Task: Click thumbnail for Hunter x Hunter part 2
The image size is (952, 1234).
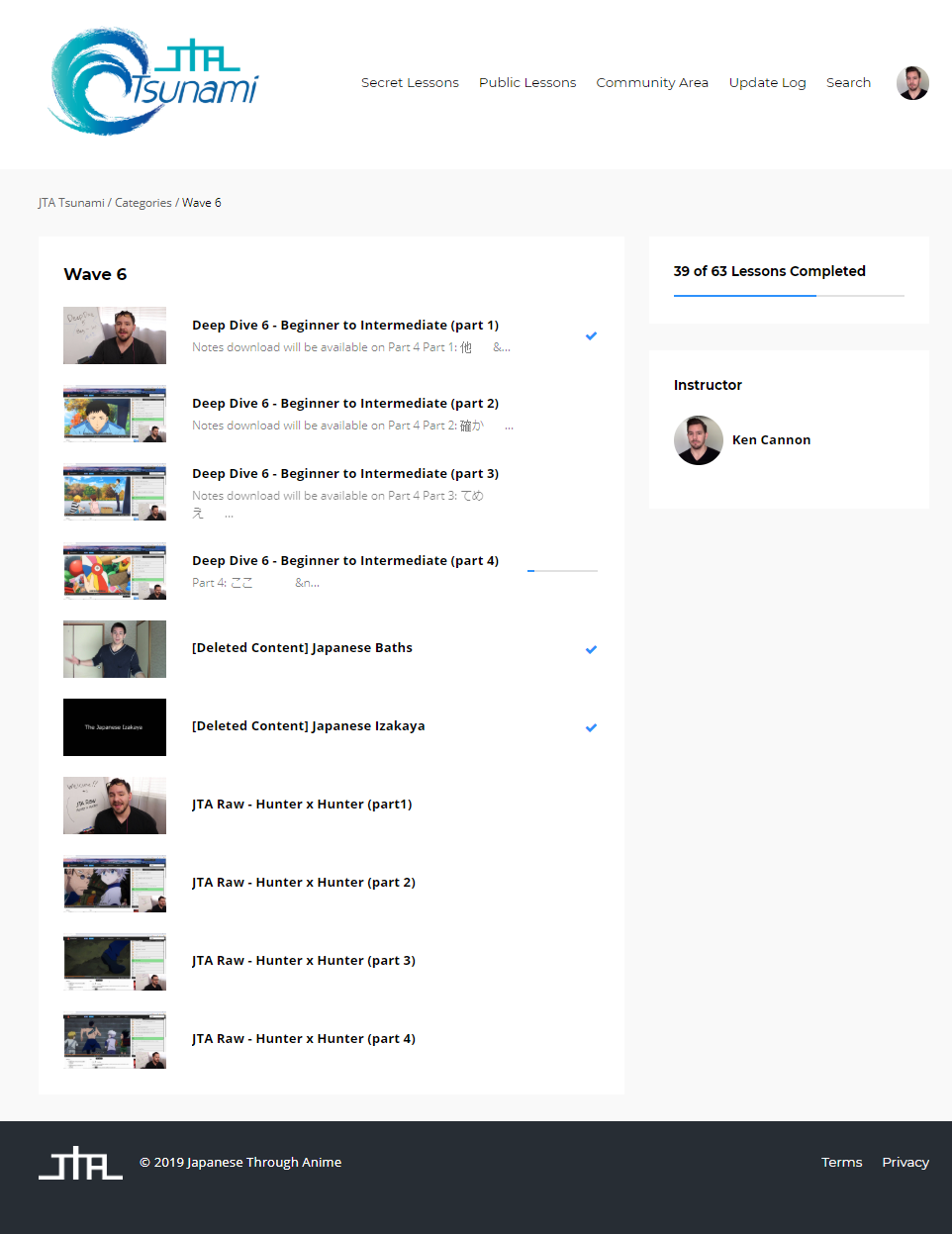Action: click(115, 884)
